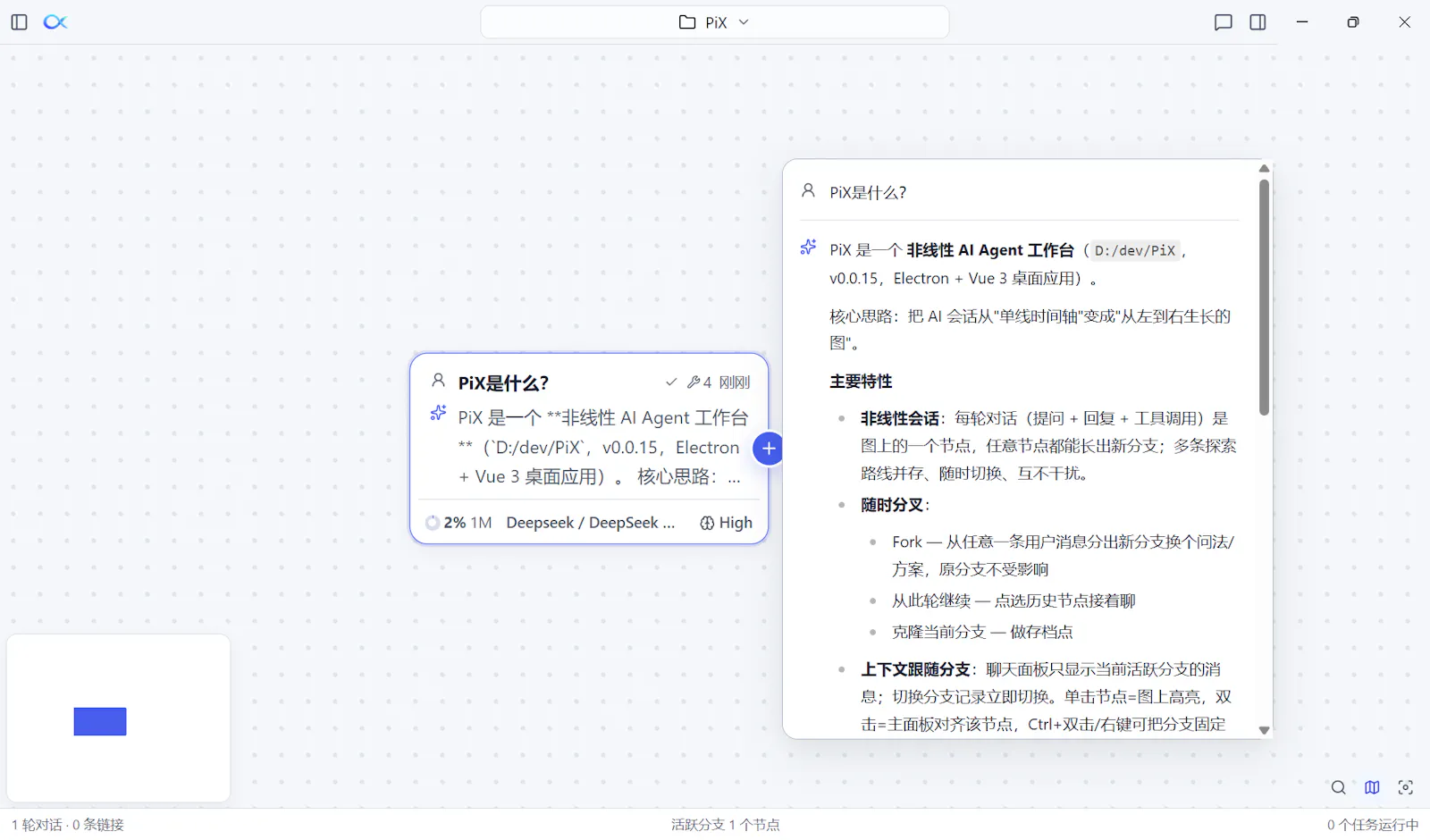
Task: Open the Deepseek / DeepSeek model selector
Action: coord(590,523)
